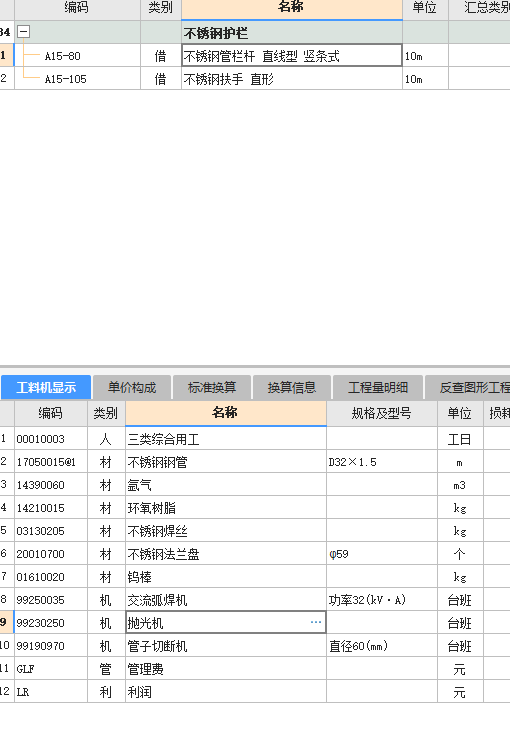Viewport: 510px width, 746px height.
Task: Click the m3 unit cell
Action: click(460, 484)
